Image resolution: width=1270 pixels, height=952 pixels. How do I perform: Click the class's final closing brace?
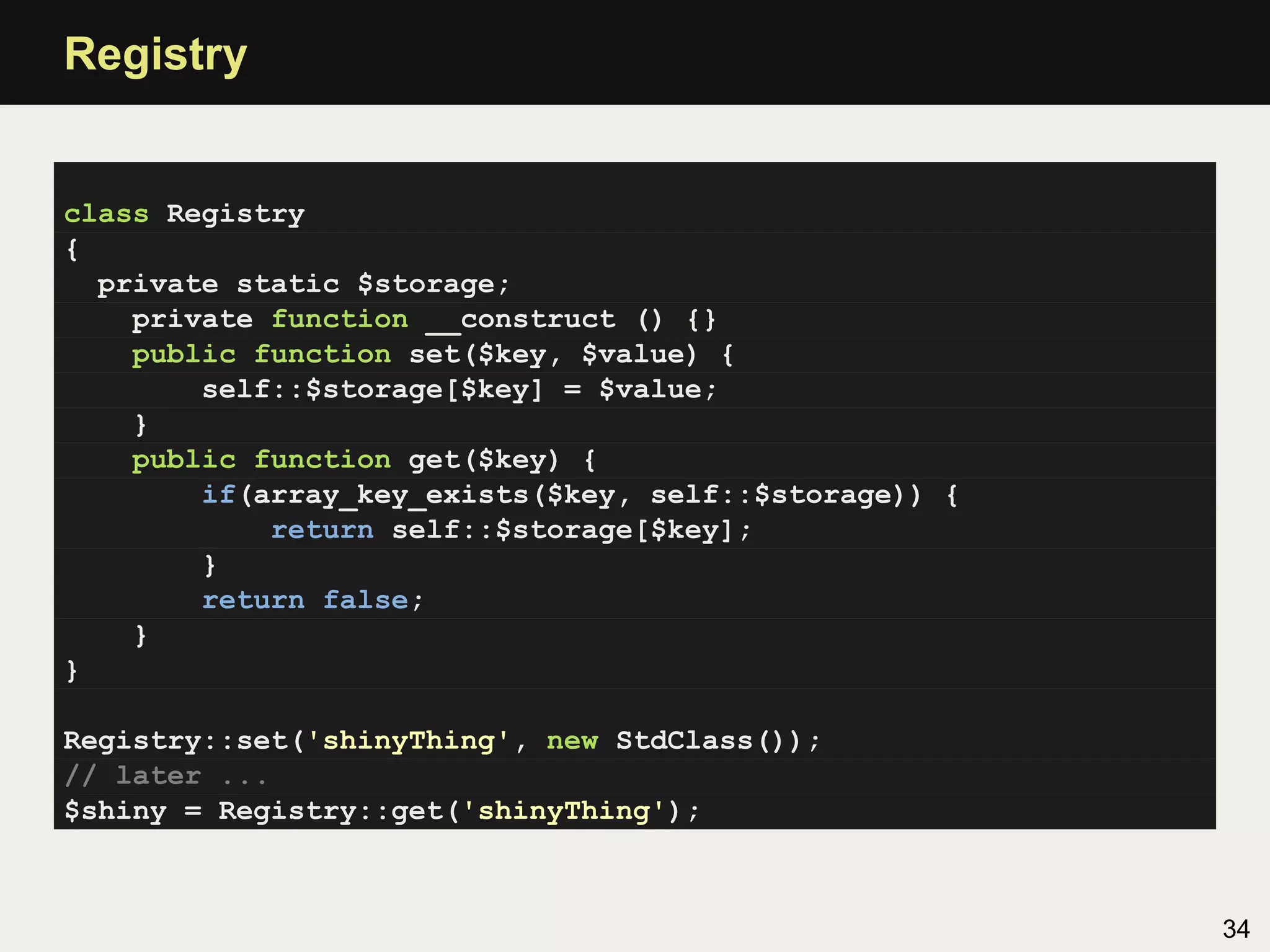click(72, 671)
